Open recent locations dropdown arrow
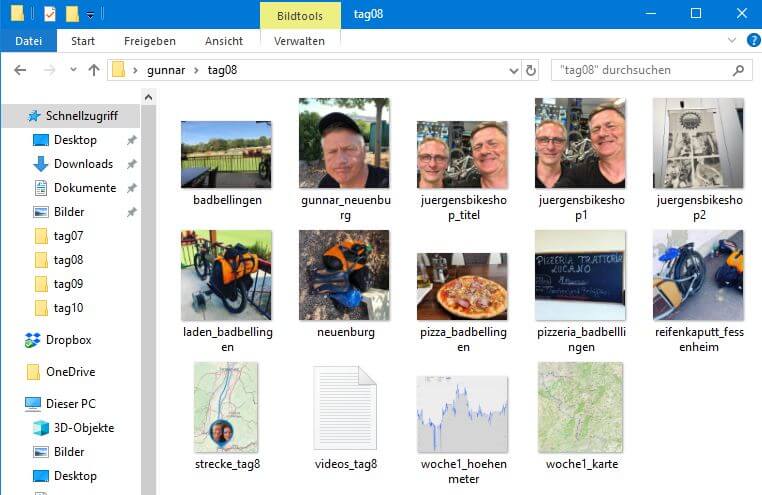Screen dimensions: 762x495 (73, 69)
